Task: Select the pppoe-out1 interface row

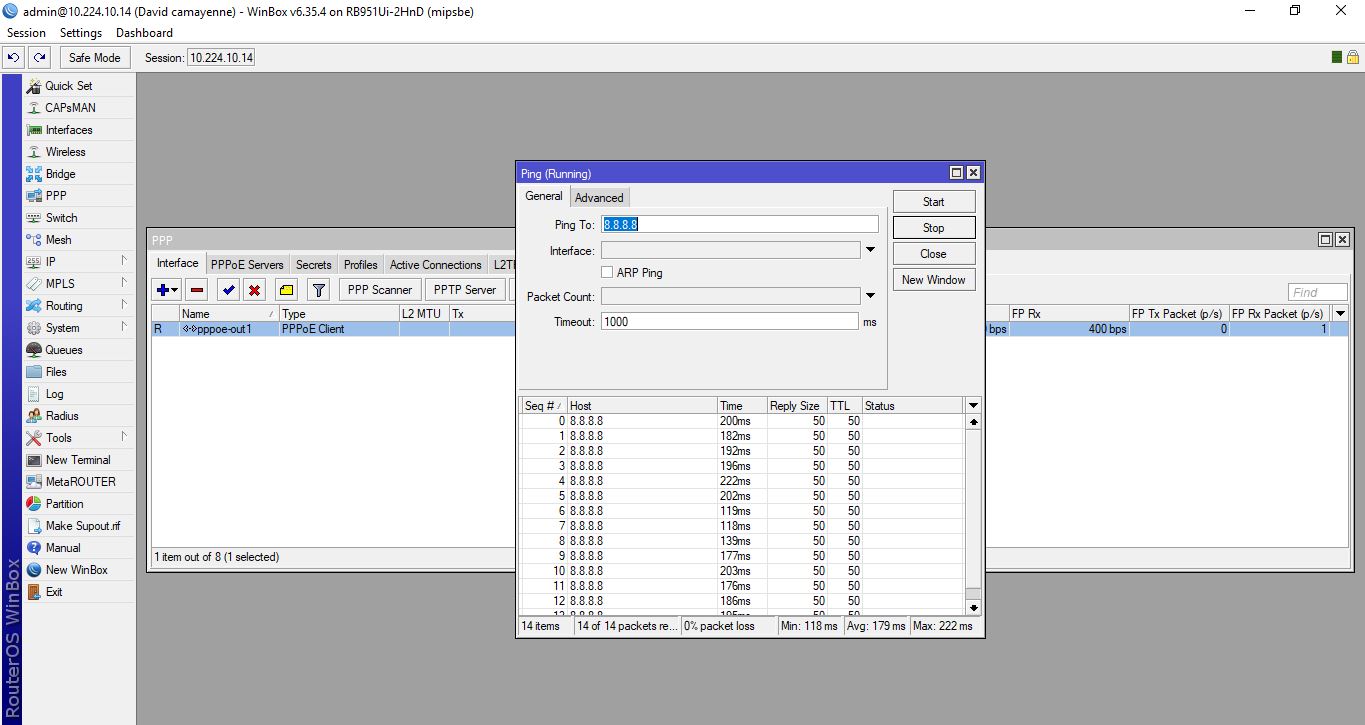Action: pyautogui.click(x=750, y=329)
